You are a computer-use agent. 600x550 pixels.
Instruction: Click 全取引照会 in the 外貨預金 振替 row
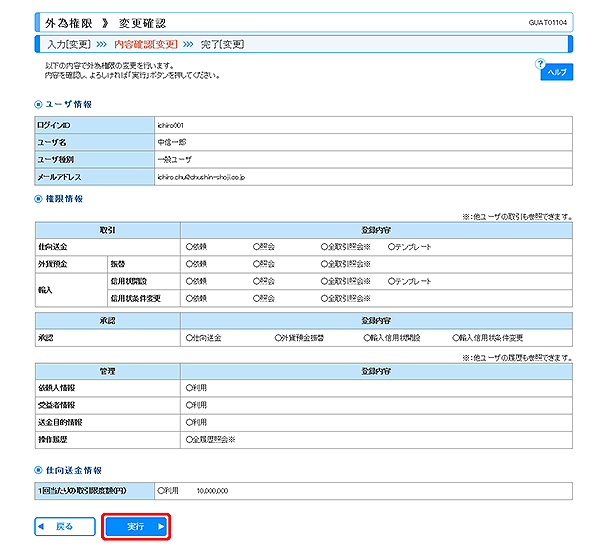point(346,264)
